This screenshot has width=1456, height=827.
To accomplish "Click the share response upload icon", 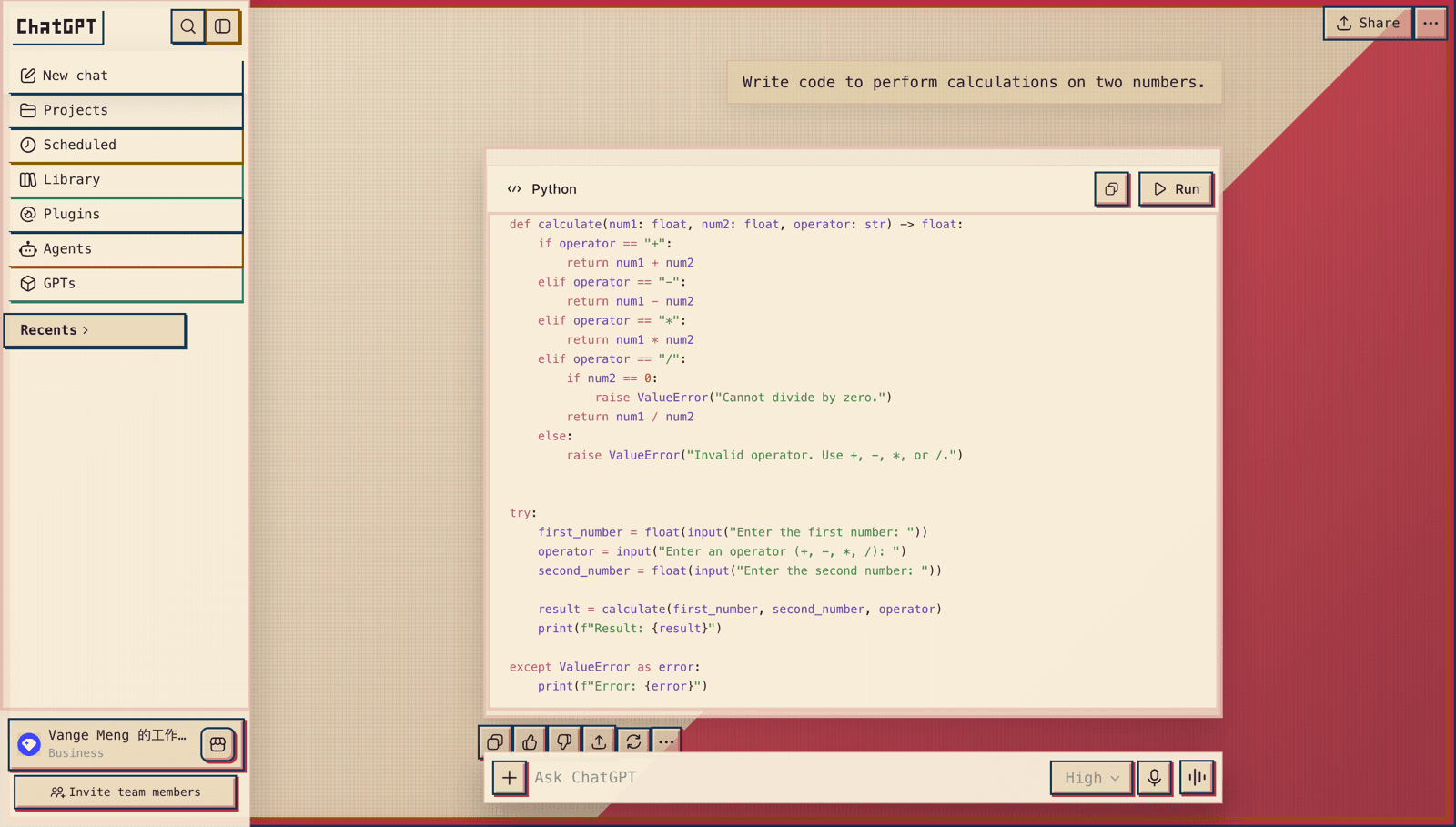I will [599, 741].
